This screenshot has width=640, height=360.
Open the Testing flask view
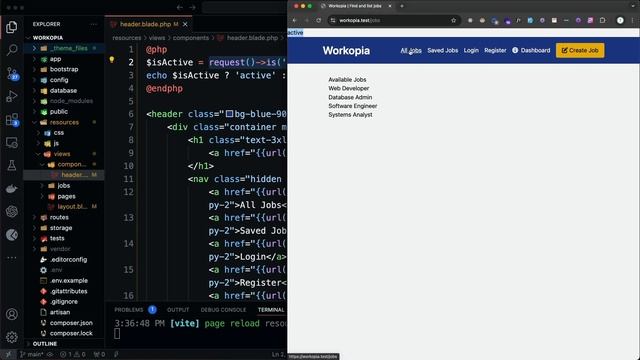(12, 165)
